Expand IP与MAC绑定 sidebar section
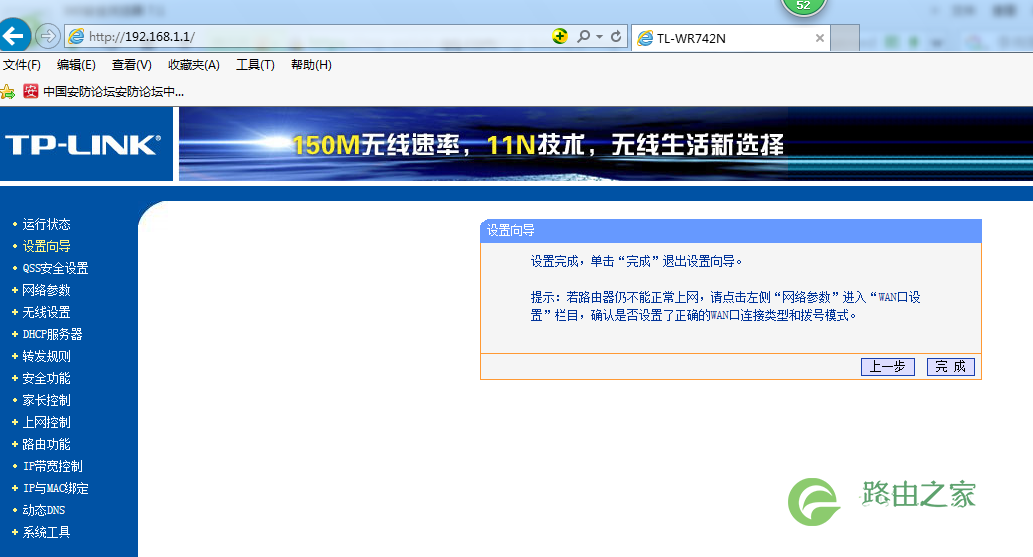This screenshot has width=1033, height=557. 55,488
